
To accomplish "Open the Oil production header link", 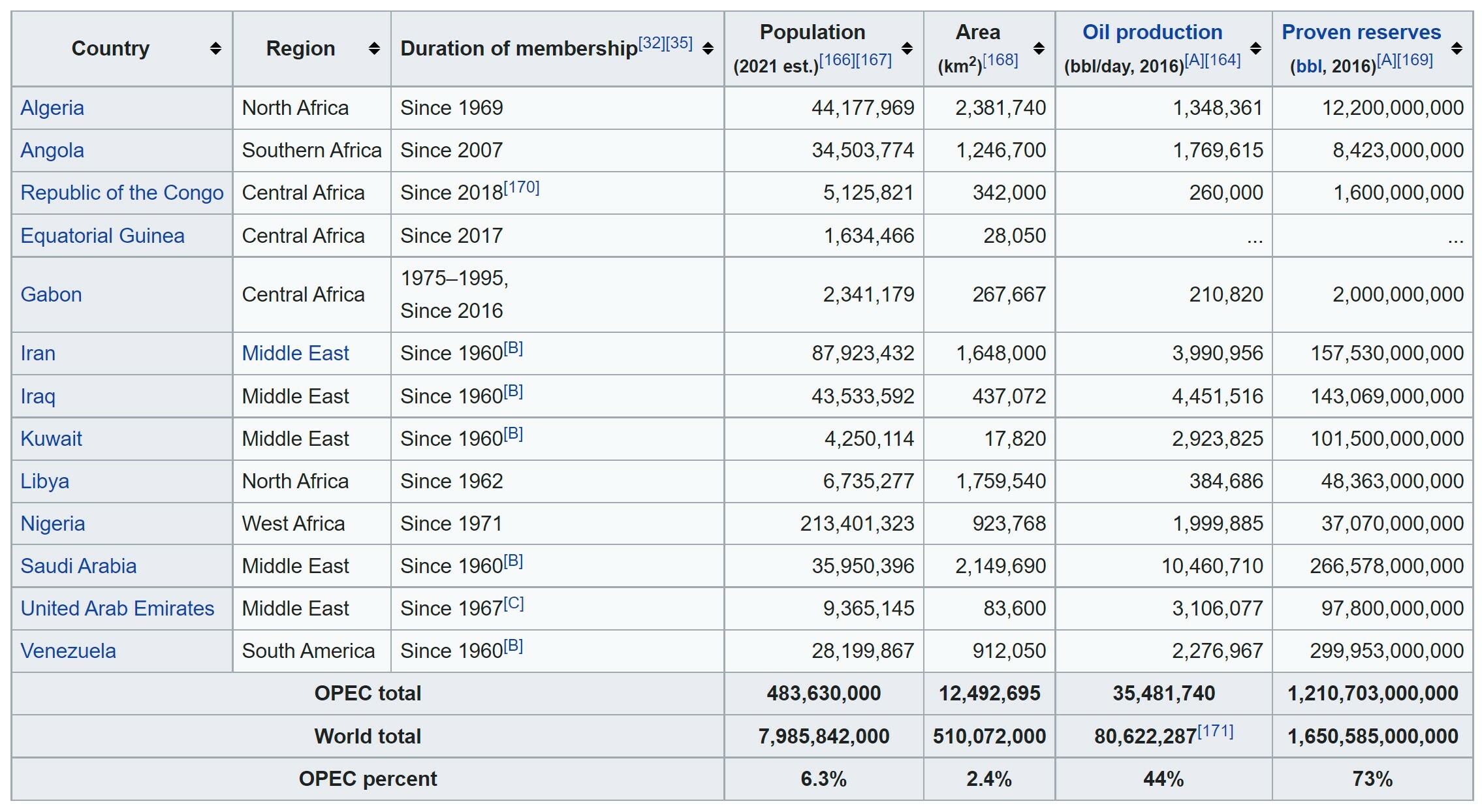I will point(1152,32).
